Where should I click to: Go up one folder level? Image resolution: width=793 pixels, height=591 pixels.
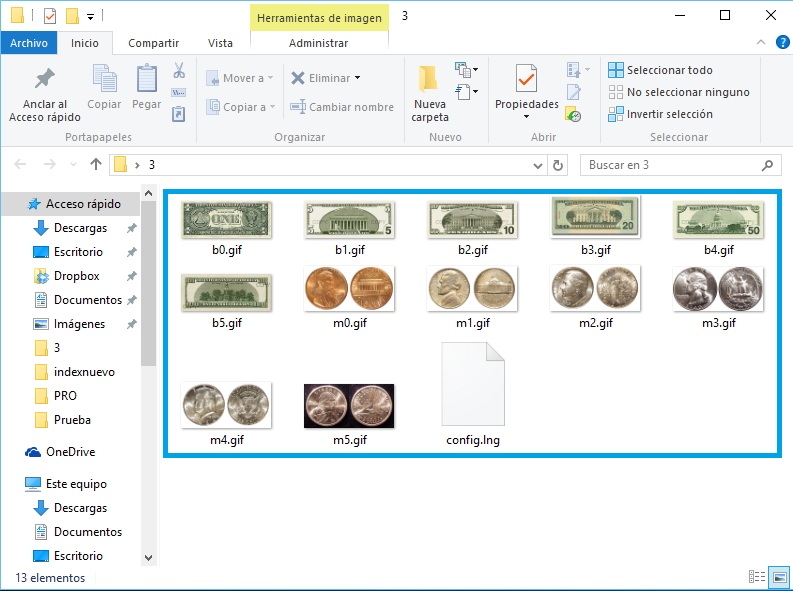[x=96, y=164]
